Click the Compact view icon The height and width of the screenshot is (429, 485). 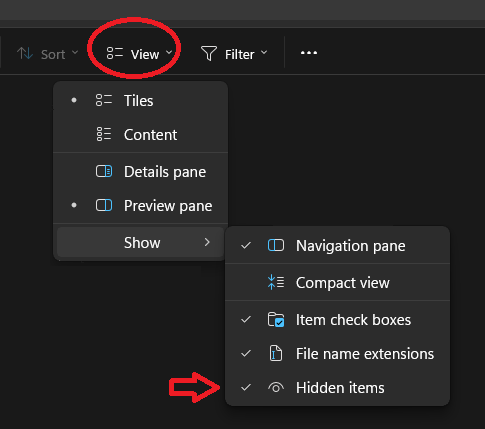(x=276, y=282)
